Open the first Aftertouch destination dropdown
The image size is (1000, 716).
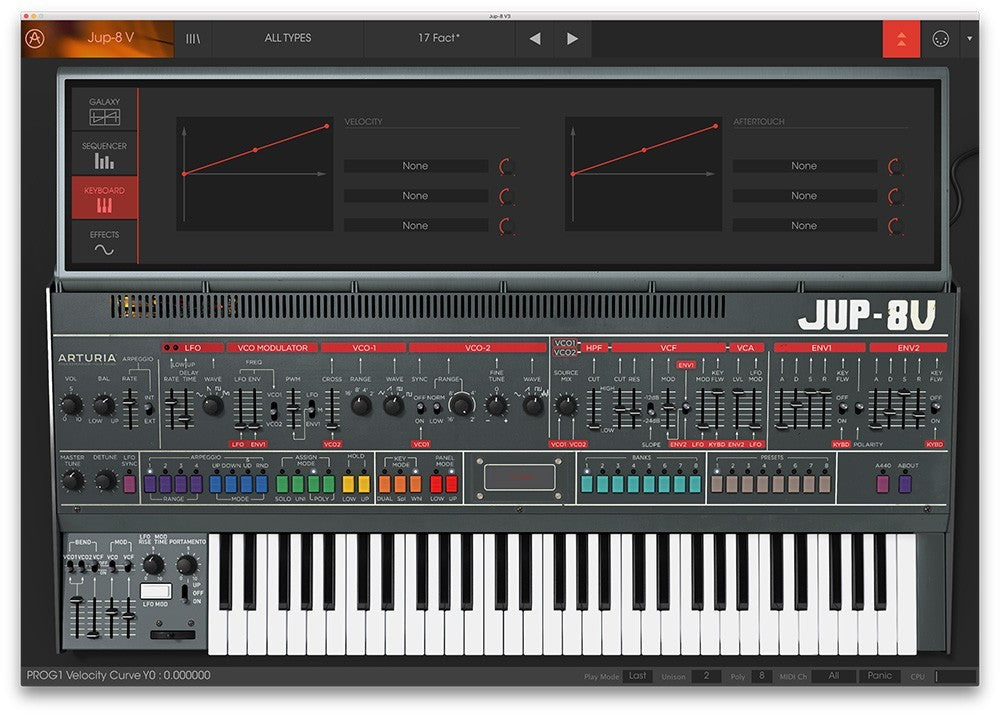click(804, 166)
